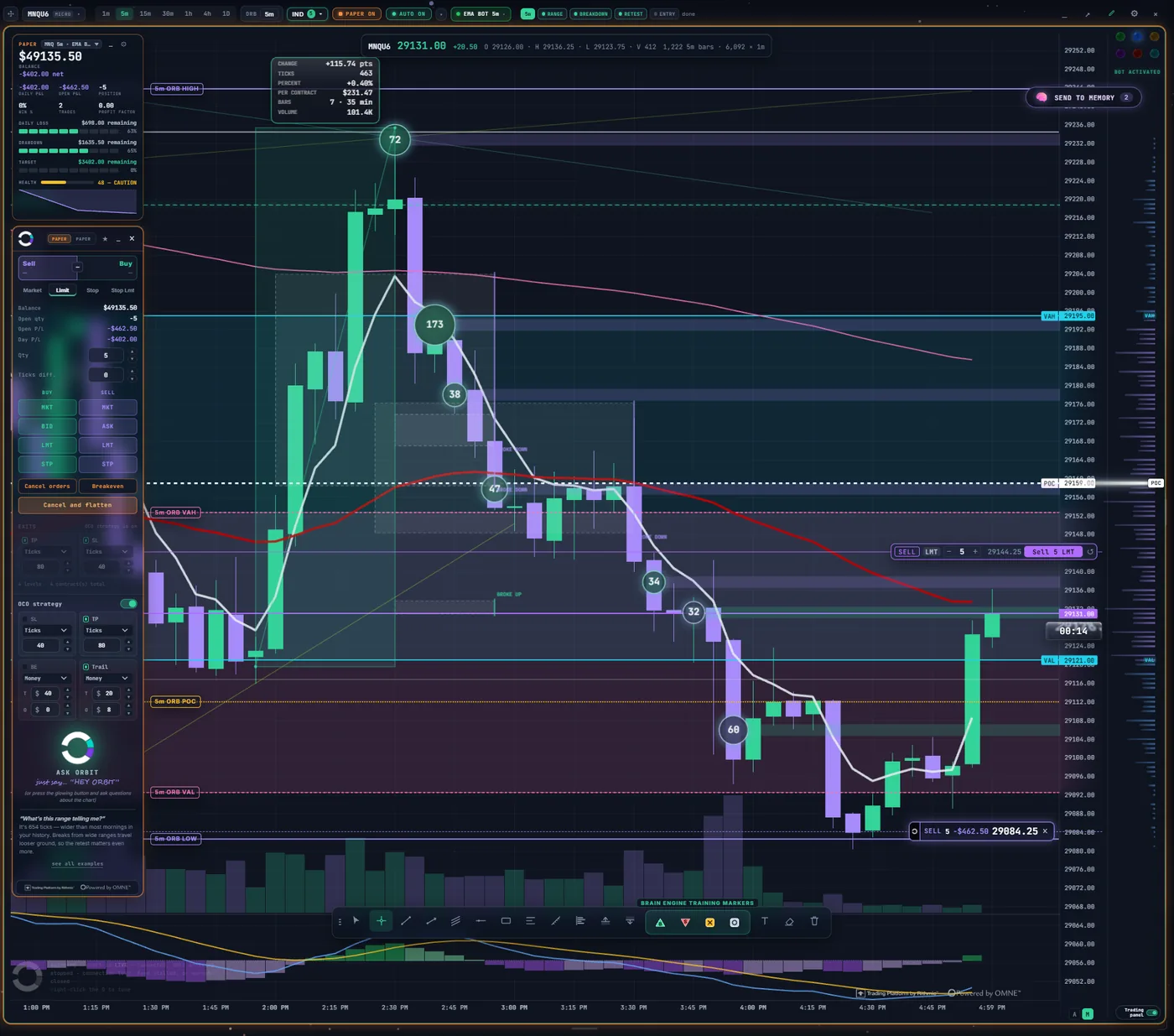Expand the EMA BOT 5m dropdown
The image size is (1174, 1036).
click(481, 14)
